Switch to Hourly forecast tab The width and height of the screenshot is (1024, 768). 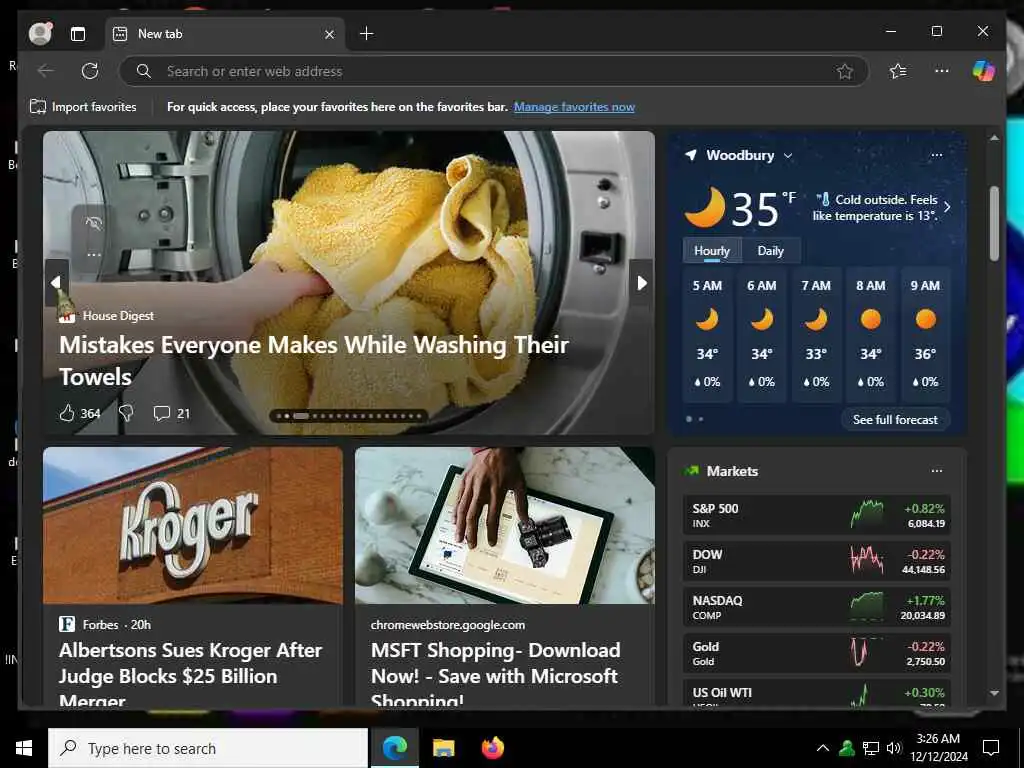click(x=712, y=251)
